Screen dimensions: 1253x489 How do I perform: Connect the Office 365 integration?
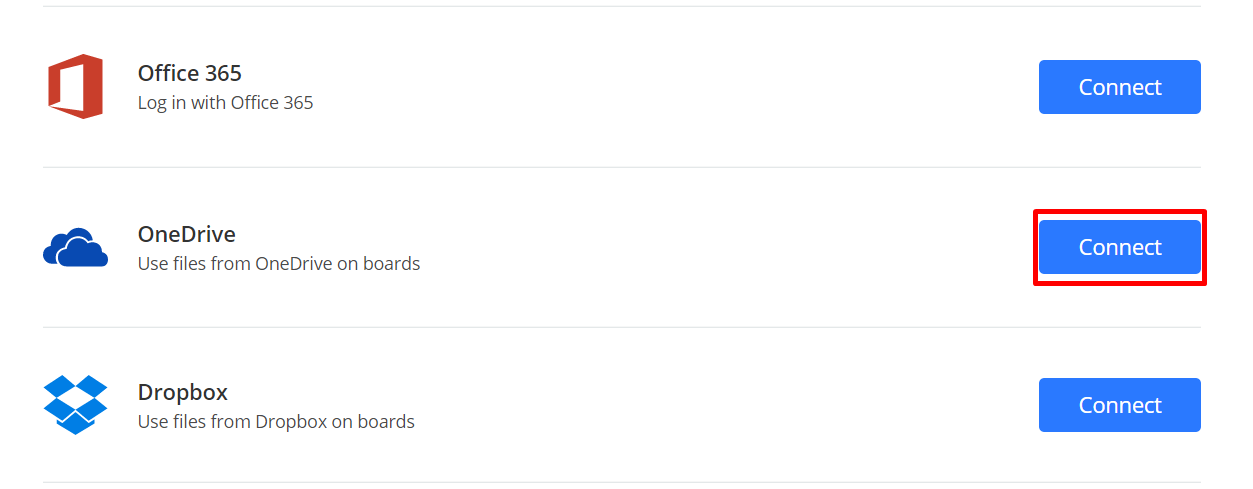click(1119, 87)
